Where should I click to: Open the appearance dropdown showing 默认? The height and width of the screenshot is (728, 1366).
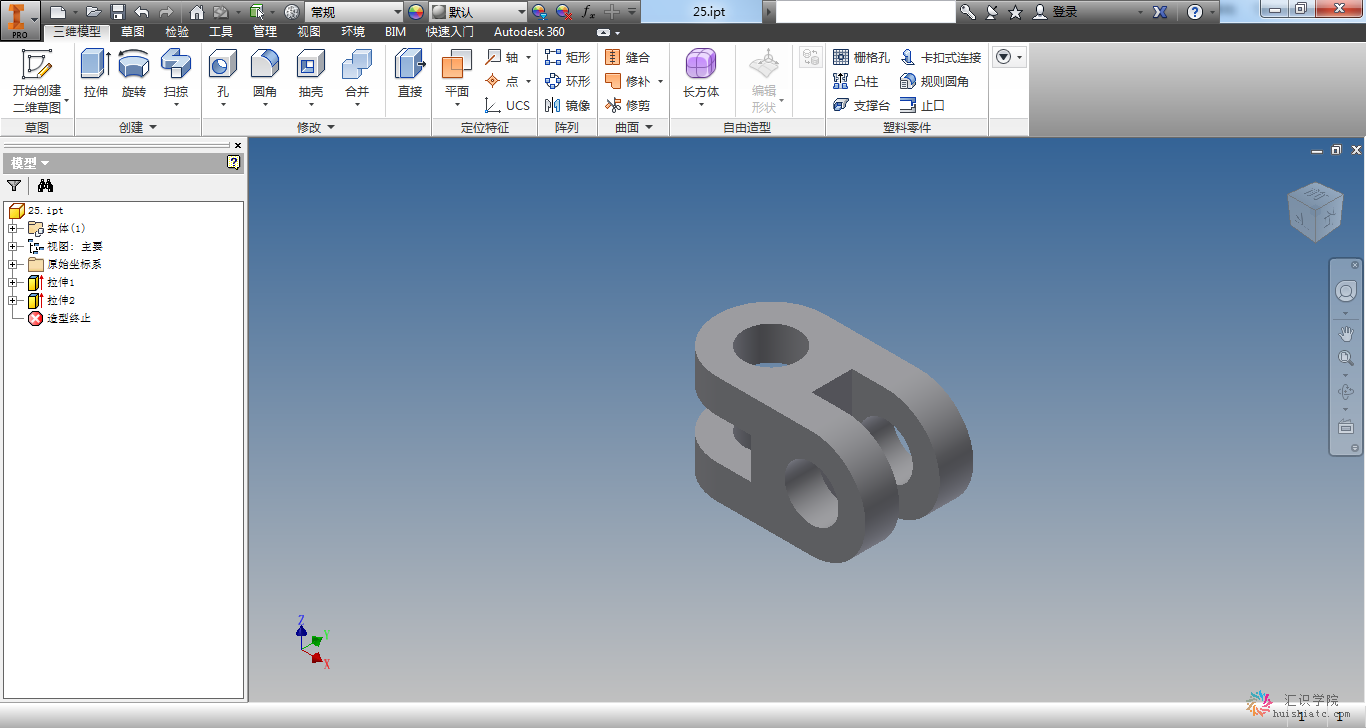coord(478,12)
